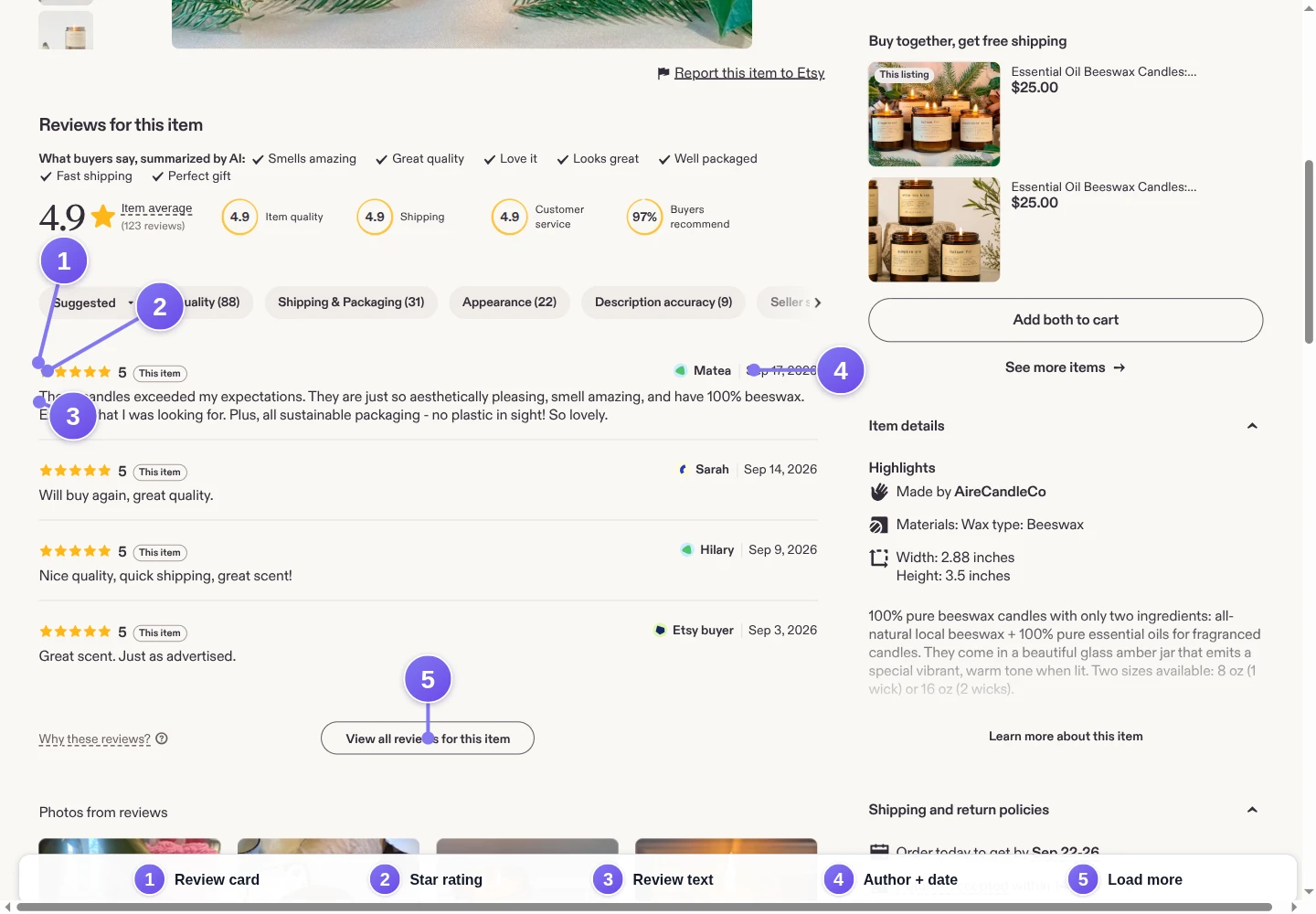1316x914 pixels.
Task: Click the vertical page scrollbar
Action: (x=1309, y=251)
